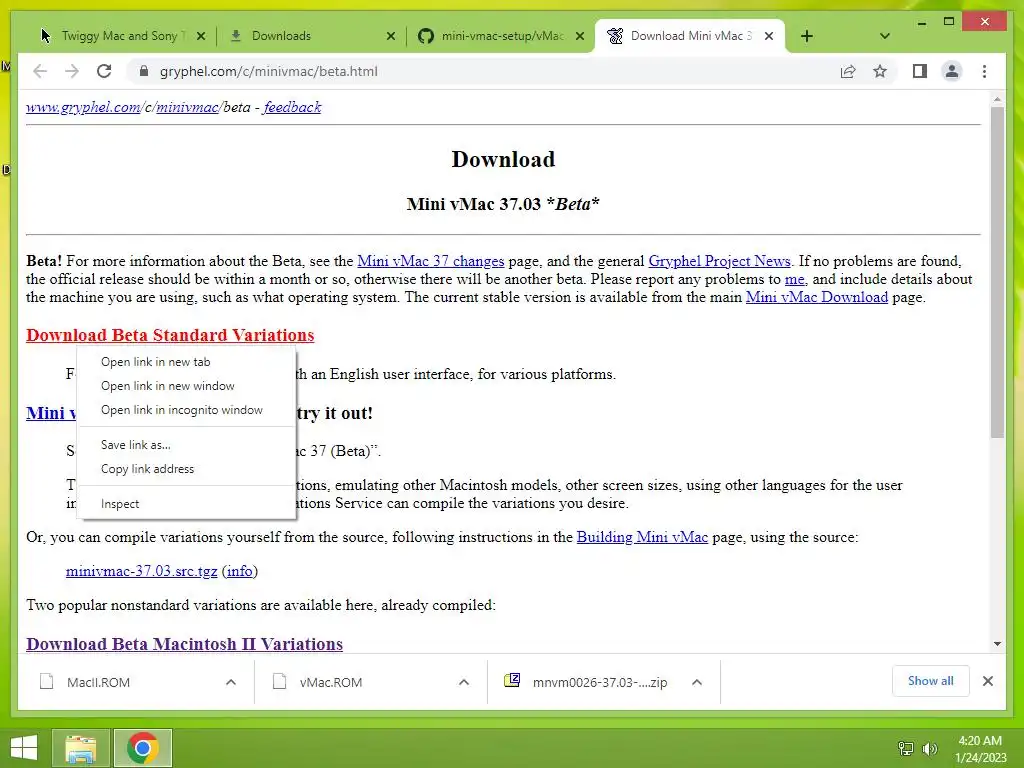The width and height of the screenshot is (1024, 768).
Task: Open Download Beta Standard Variations link
Action: (x=170, y=335)
